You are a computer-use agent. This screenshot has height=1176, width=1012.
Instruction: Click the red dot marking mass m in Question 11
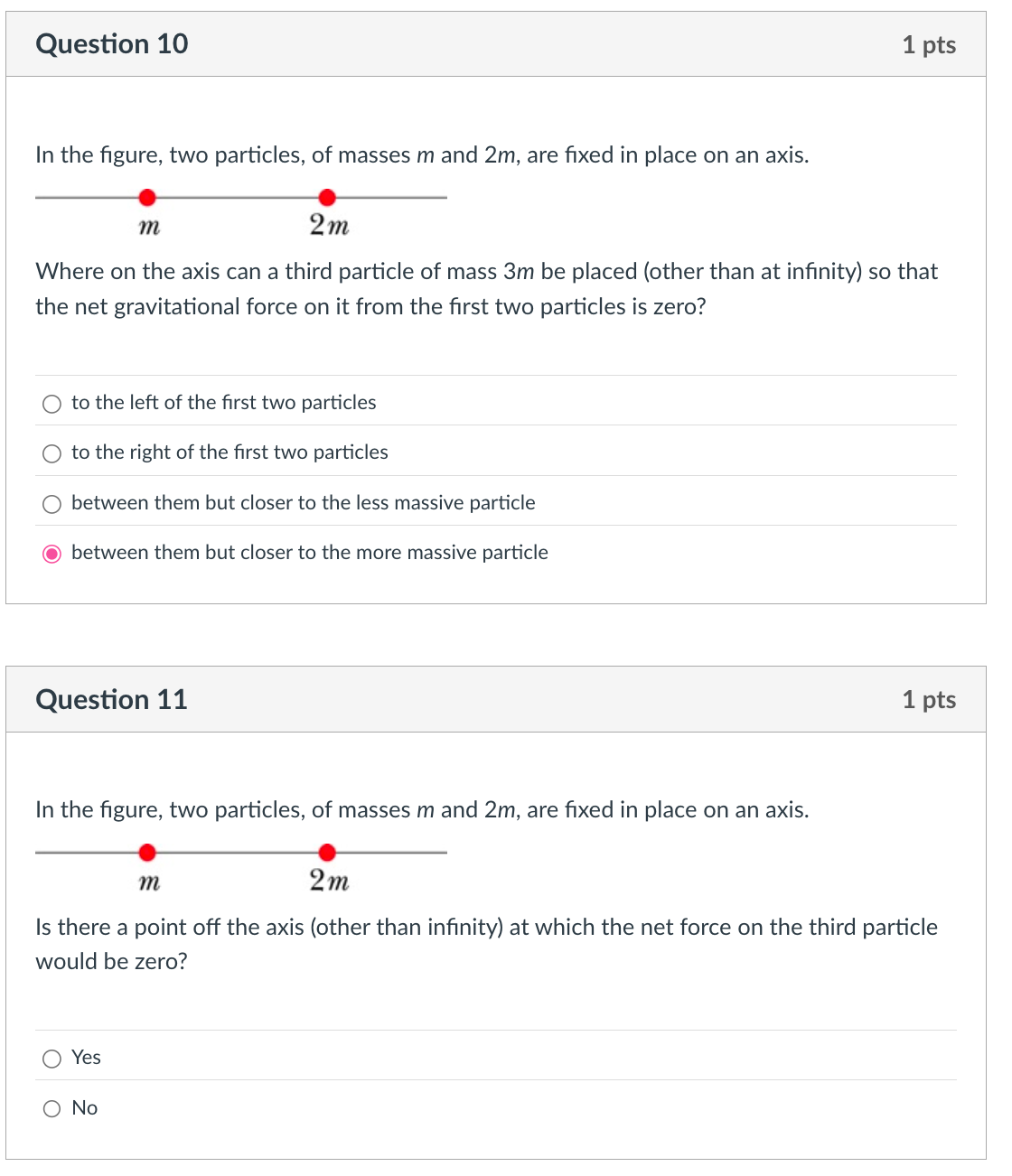(147, 850)
